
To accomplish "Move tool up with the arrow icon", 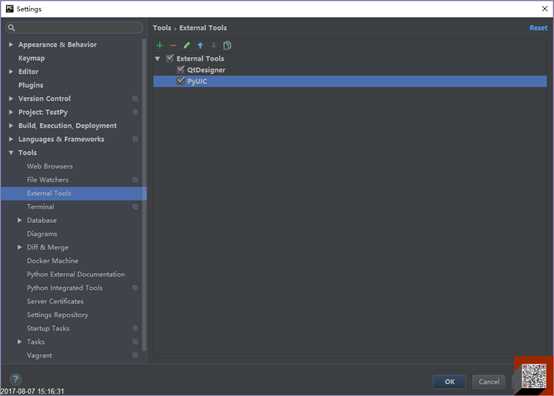I will point(200,45).
